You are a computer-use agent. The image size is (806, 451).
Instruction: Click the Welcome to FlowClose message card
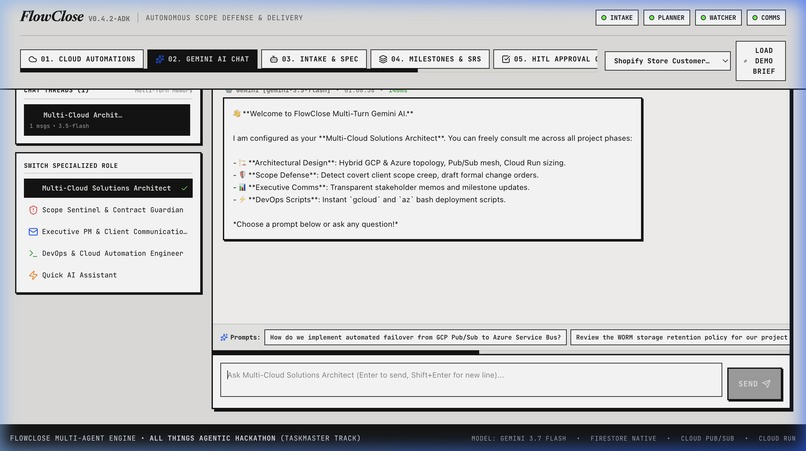[433, 169]
